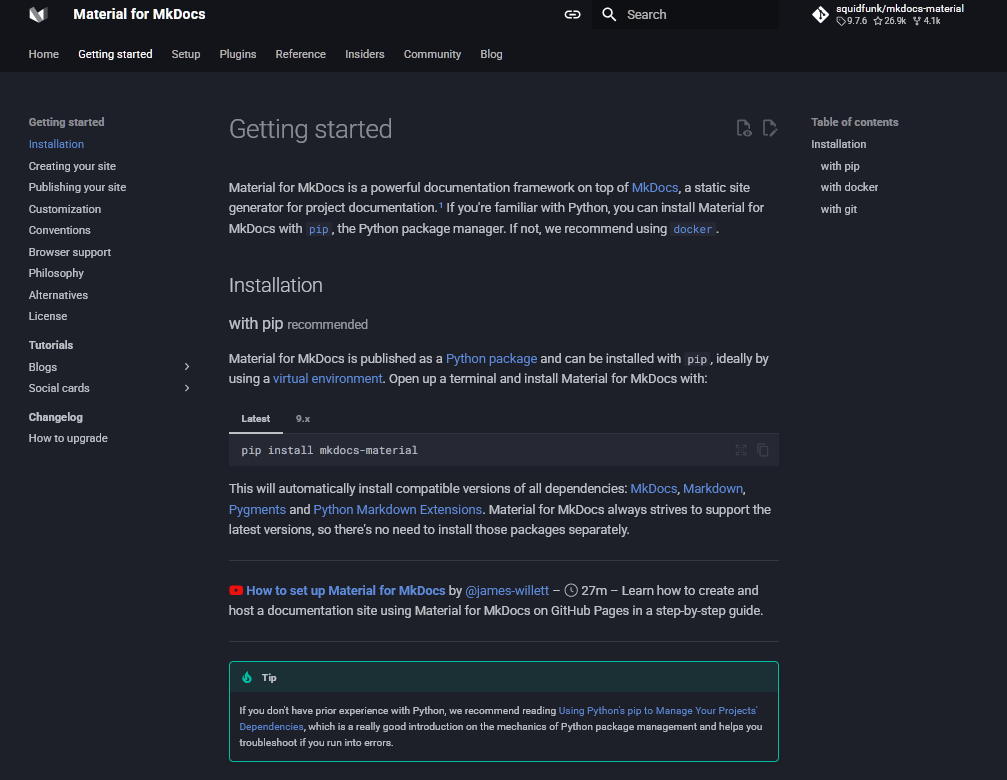Open the Plugins tab
Screen dimensions: 1007x780
pyautogui.click(x=238, y=54)
